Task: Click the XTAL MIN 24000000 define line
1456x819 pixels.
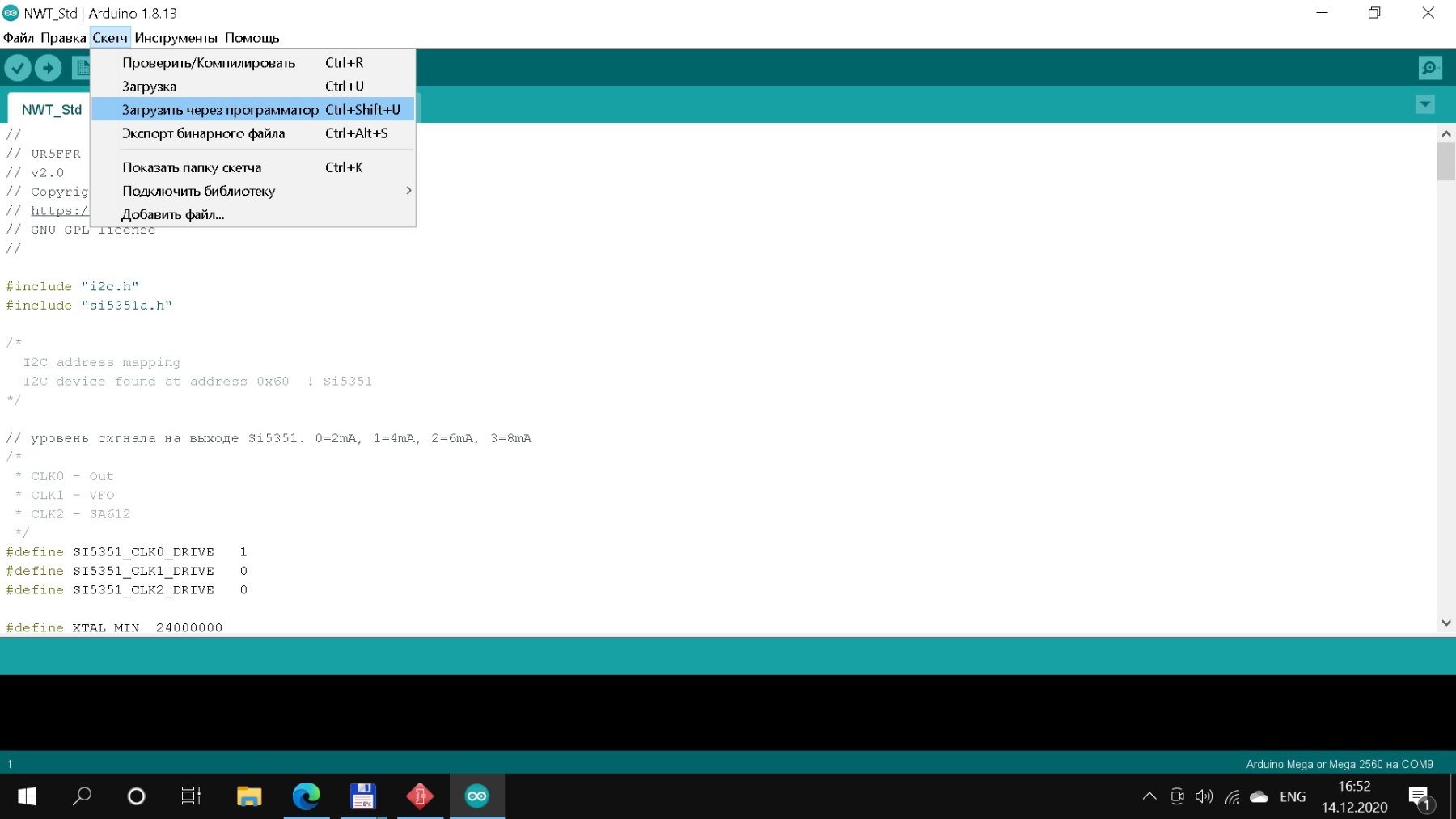Action: 114,628
